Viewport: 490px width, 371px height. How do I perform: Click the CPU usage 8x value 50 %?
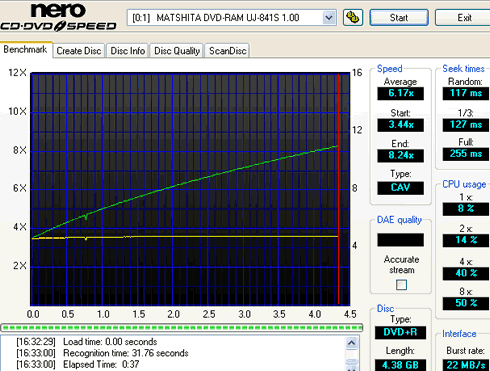tap(466, 303)
